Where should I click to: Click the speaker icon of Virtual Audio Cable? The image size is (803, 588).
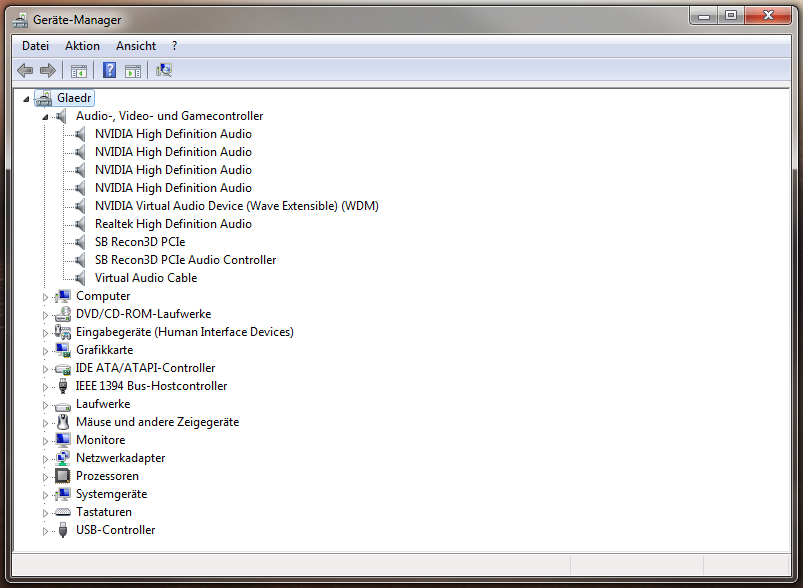point(80,278)
